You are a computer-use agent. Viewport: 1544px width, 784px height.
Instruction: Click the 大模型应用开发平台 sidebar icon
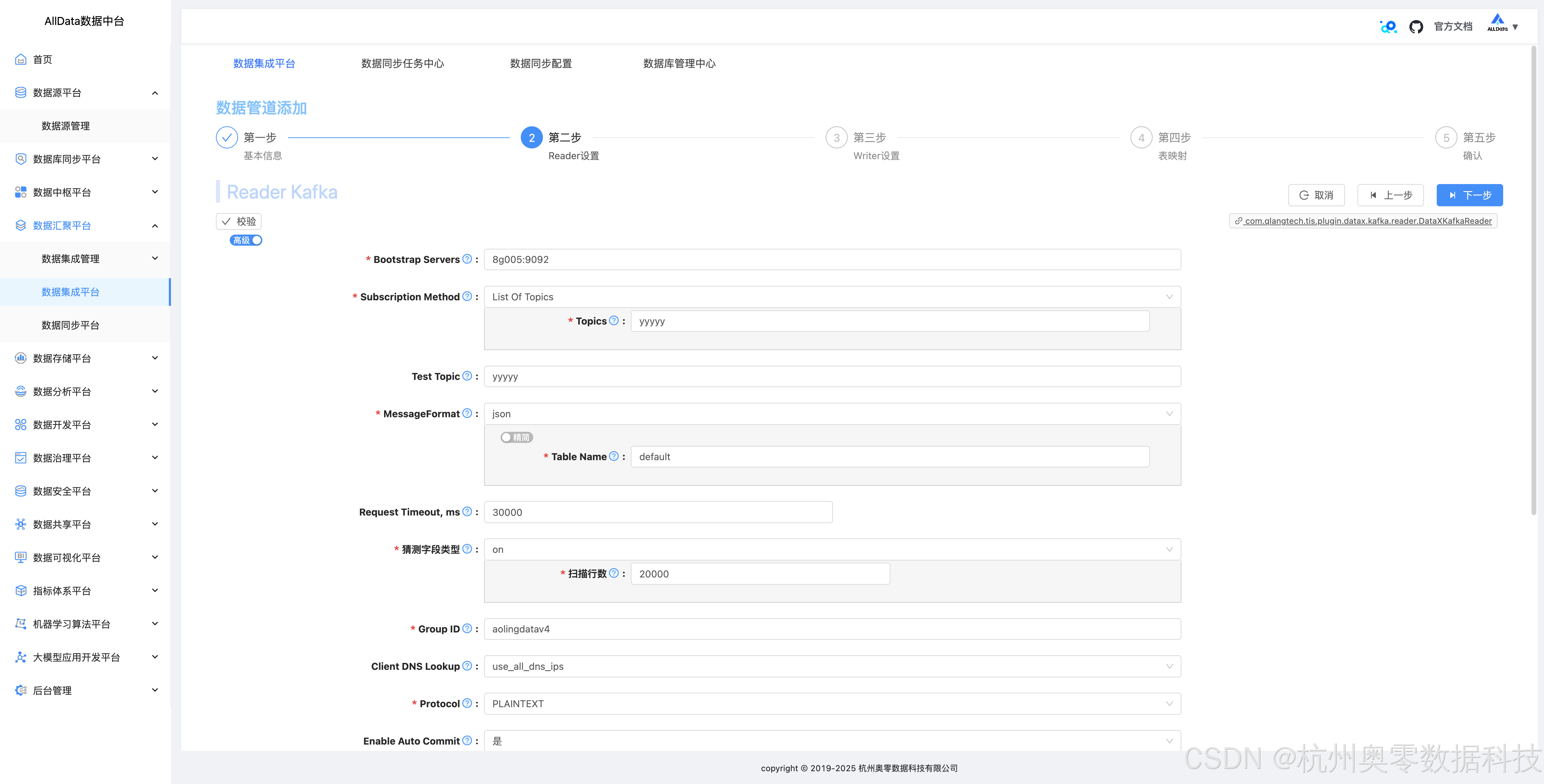point(20,657)
